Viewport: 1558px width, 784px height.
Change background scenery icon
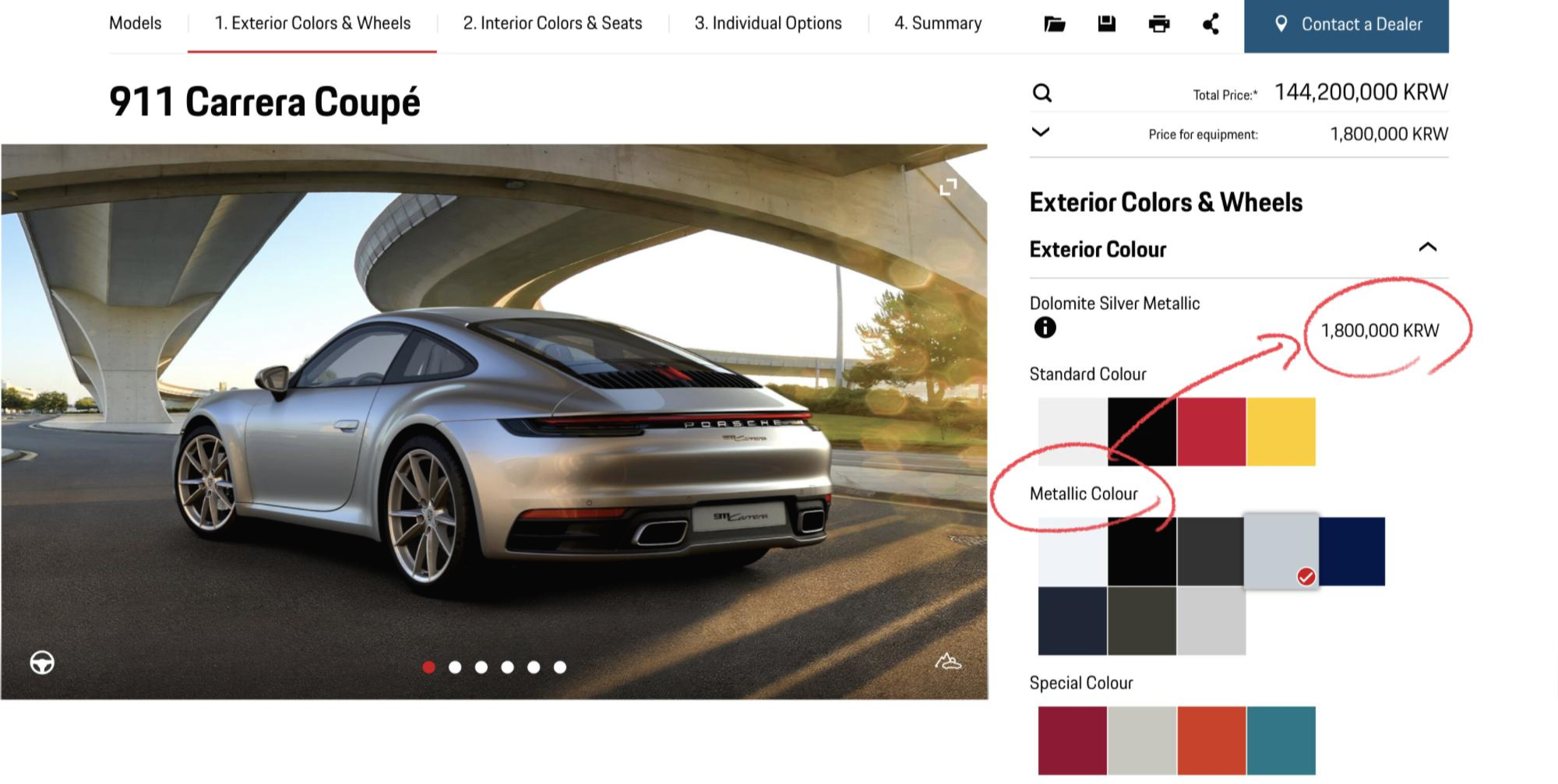click(x=947, y=662)
